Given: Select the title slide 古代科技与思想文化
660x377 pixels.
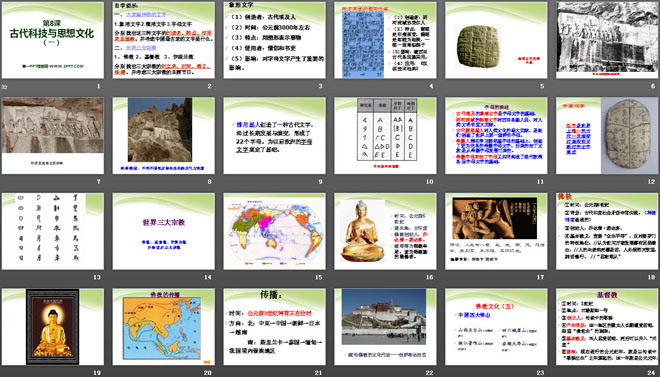Looking at the screenshot, I should (53, 40).
